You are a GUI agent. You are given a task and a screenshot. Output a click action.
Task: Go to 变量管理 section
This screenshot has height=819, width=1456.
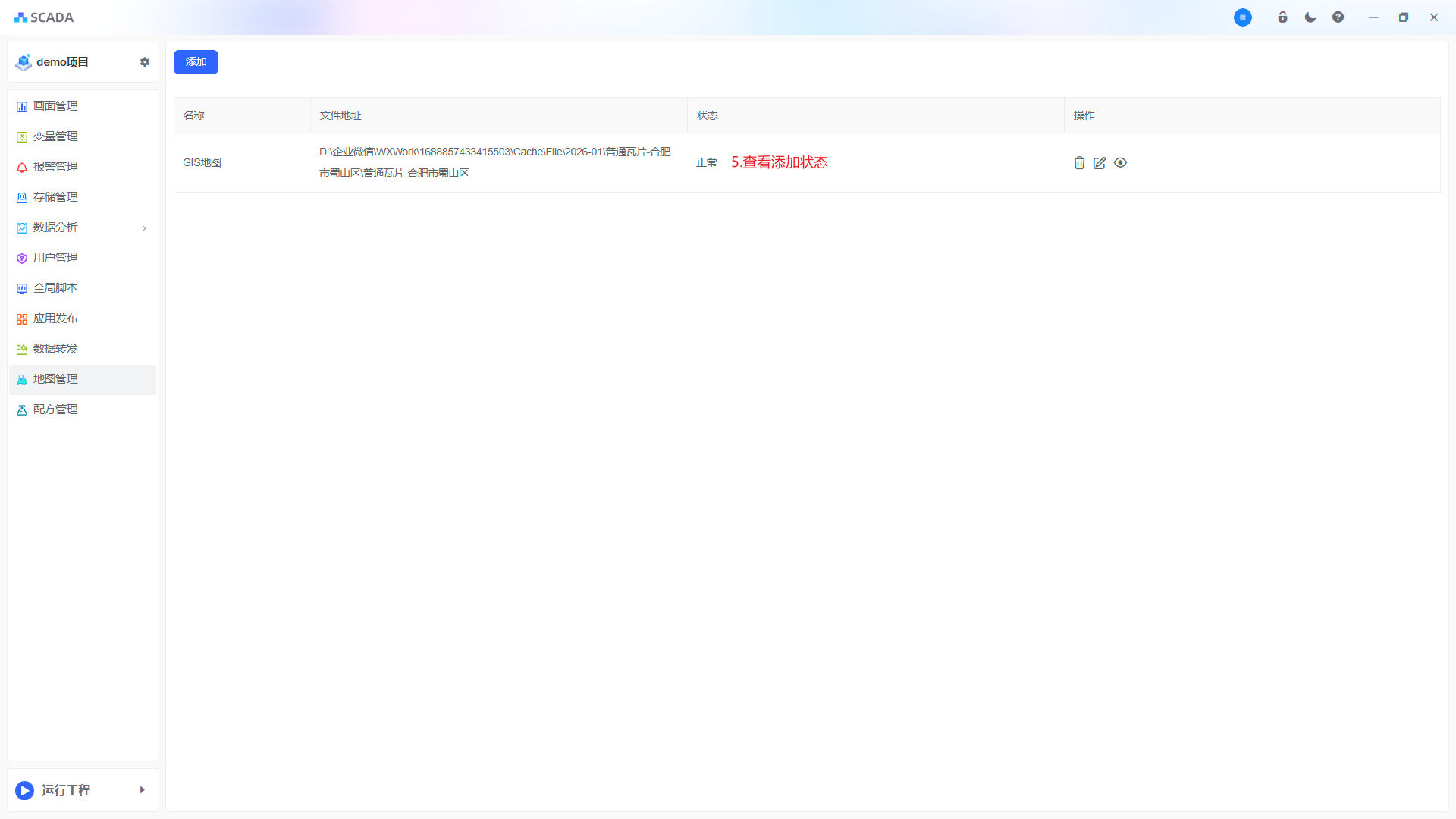[x=55, y=136]
